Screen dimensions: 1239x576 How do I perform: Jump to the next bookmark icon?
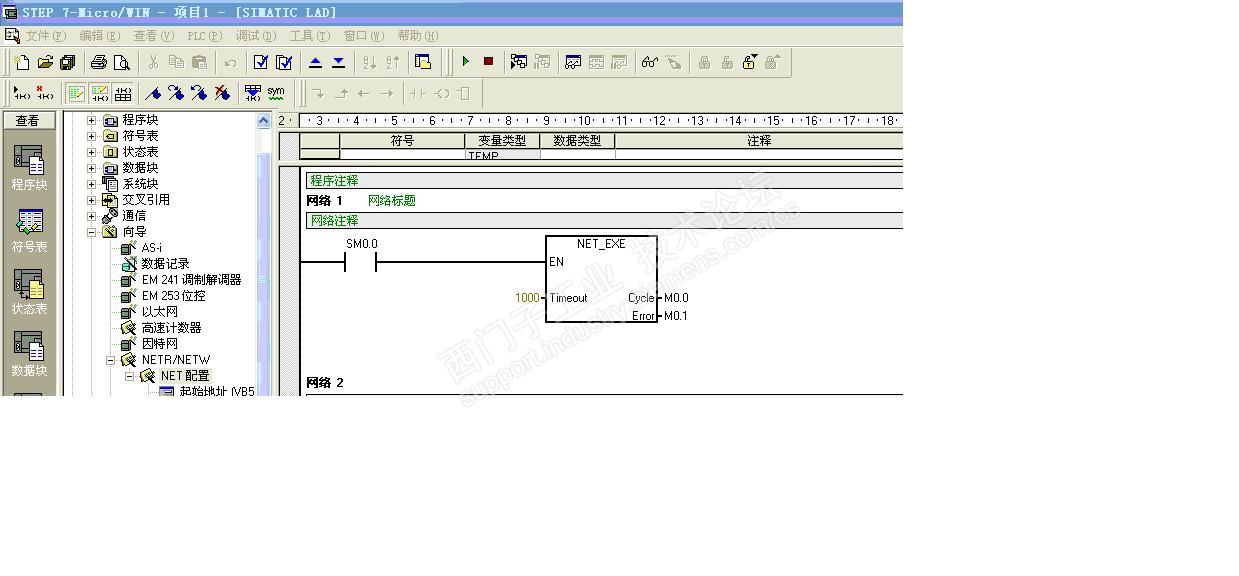coord(176,93)
